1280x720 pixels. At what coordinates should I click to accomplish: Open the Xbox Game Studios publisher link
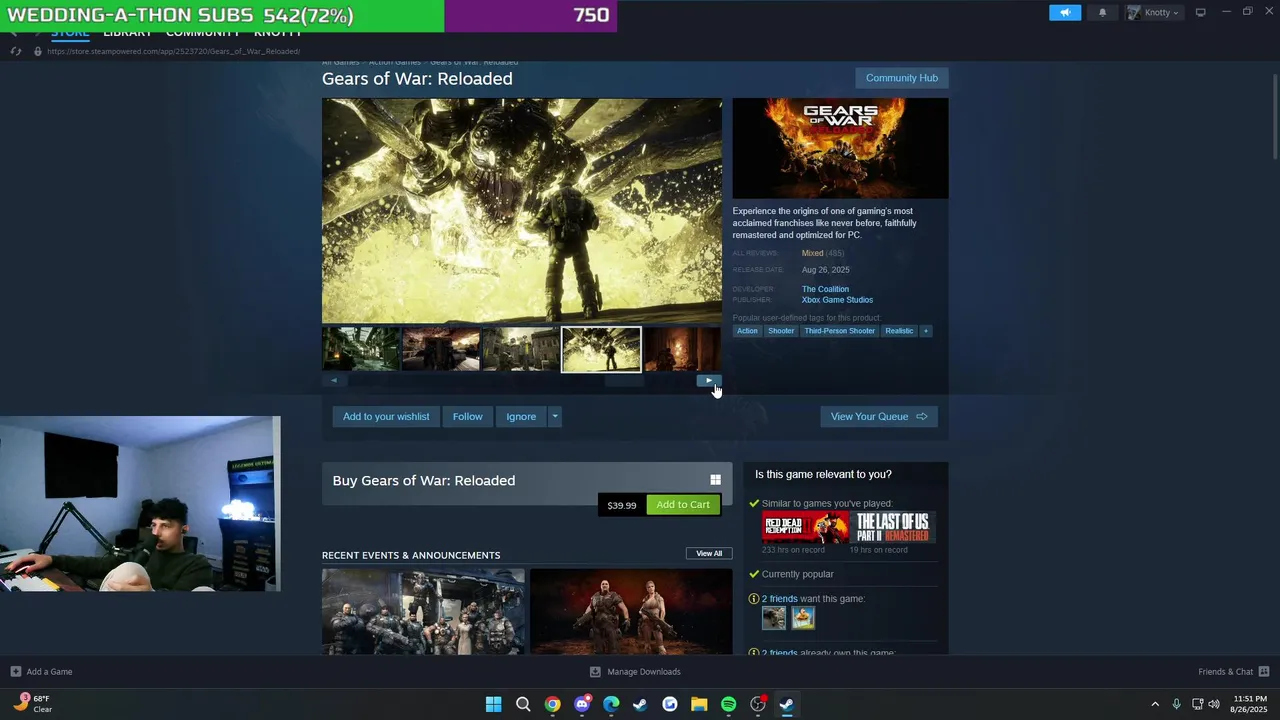[x=837, y=300]
